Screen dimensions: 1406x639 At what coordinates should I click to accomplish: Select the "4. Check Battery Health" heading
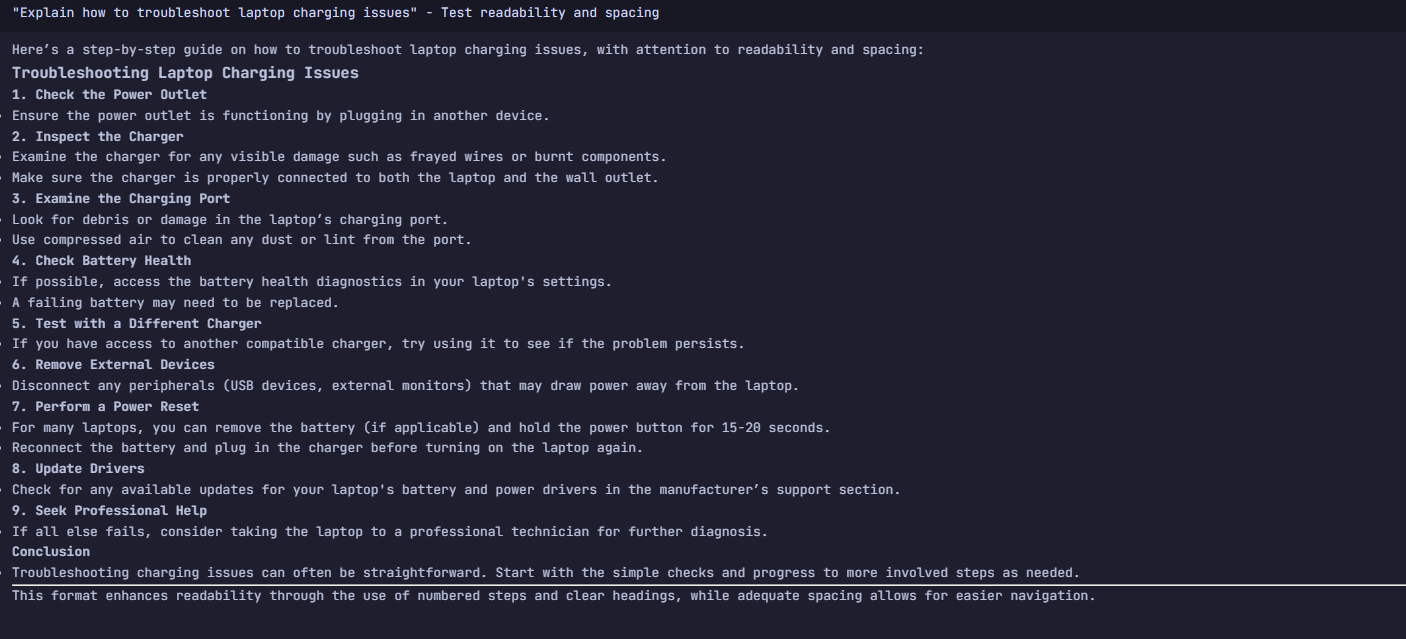click(101, 261)
